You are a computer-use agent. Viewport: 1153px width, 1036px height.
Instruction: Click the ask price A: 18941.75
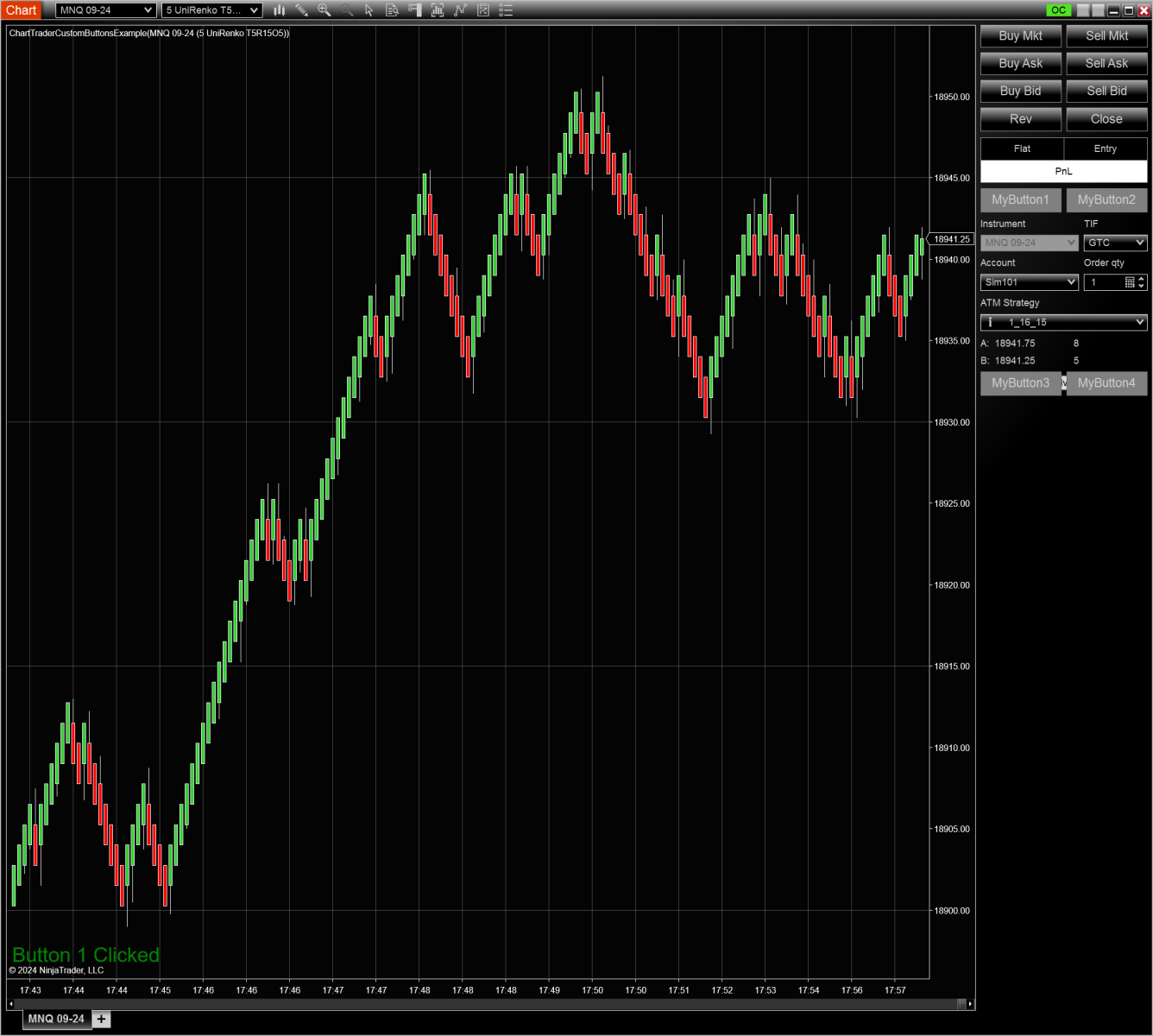tap(1008, 344)
